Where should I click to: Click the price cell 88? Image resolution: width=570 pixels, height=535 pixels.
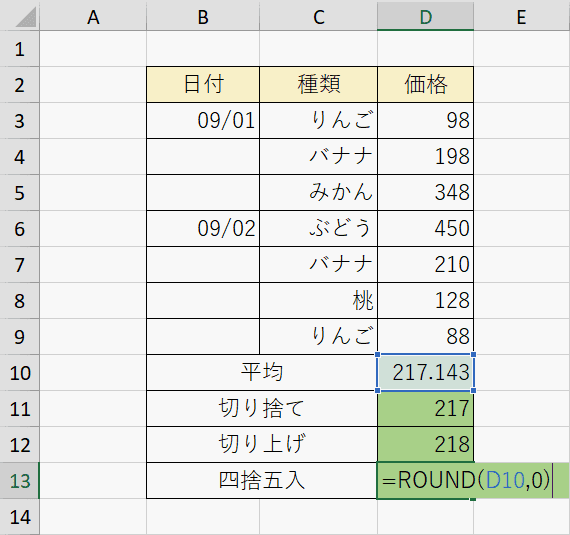pos(425,337)
